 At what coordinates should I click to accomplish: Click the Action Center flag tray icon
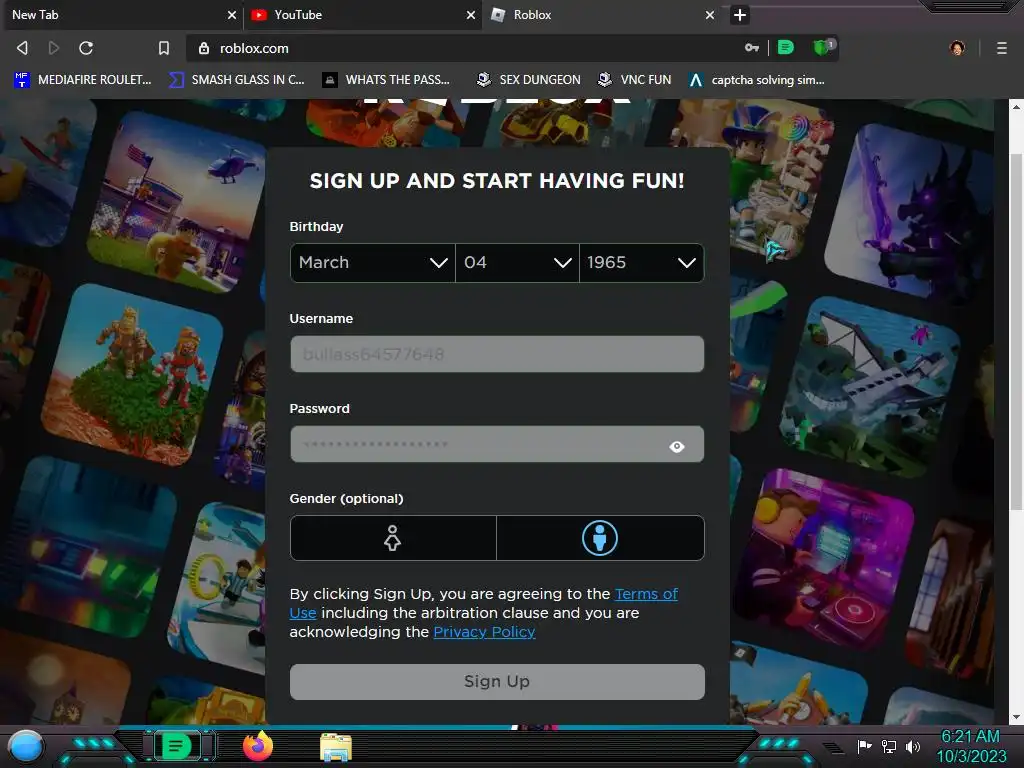(x=865, y=746)
